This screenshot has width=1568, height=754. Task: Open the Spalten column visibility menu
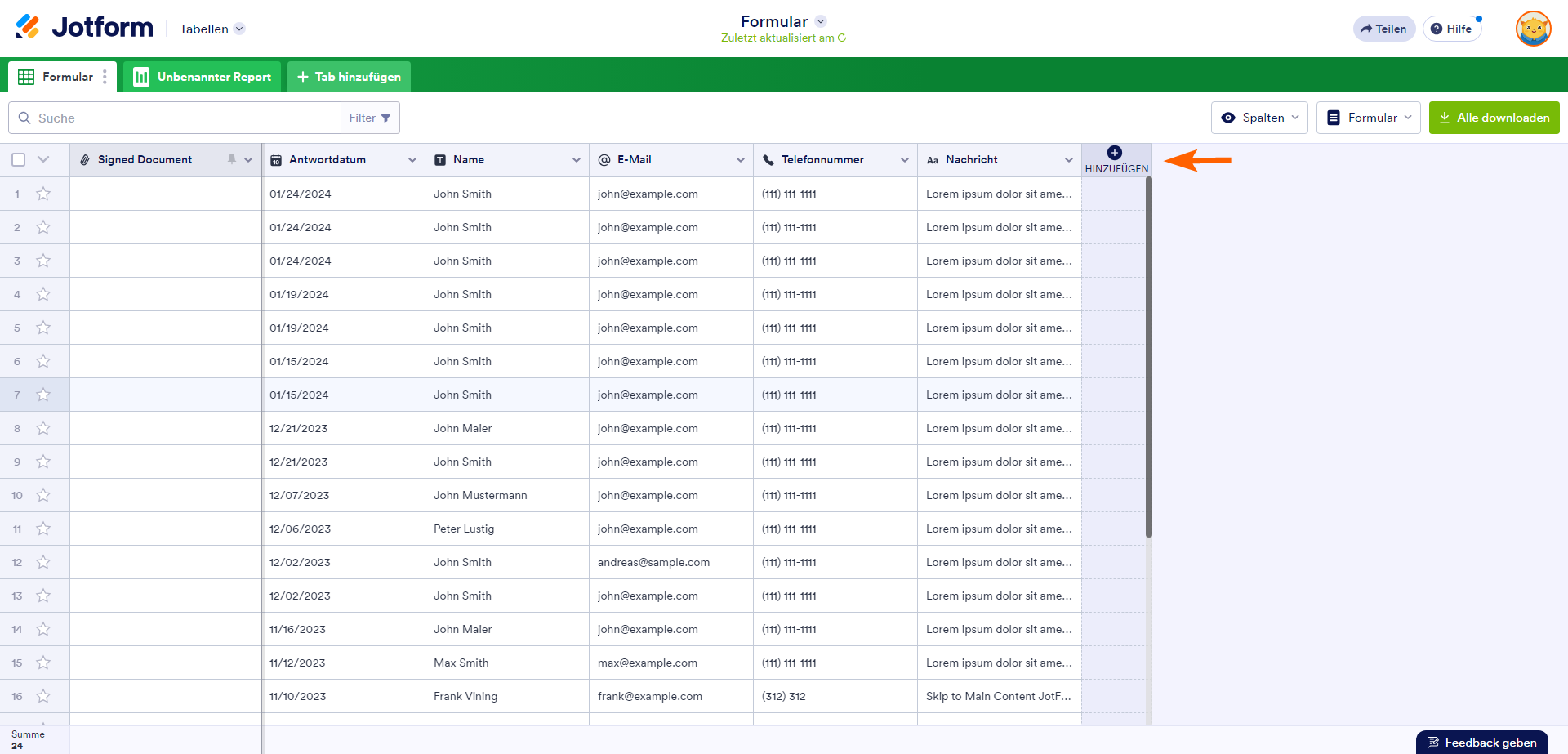click(1259, 118)
